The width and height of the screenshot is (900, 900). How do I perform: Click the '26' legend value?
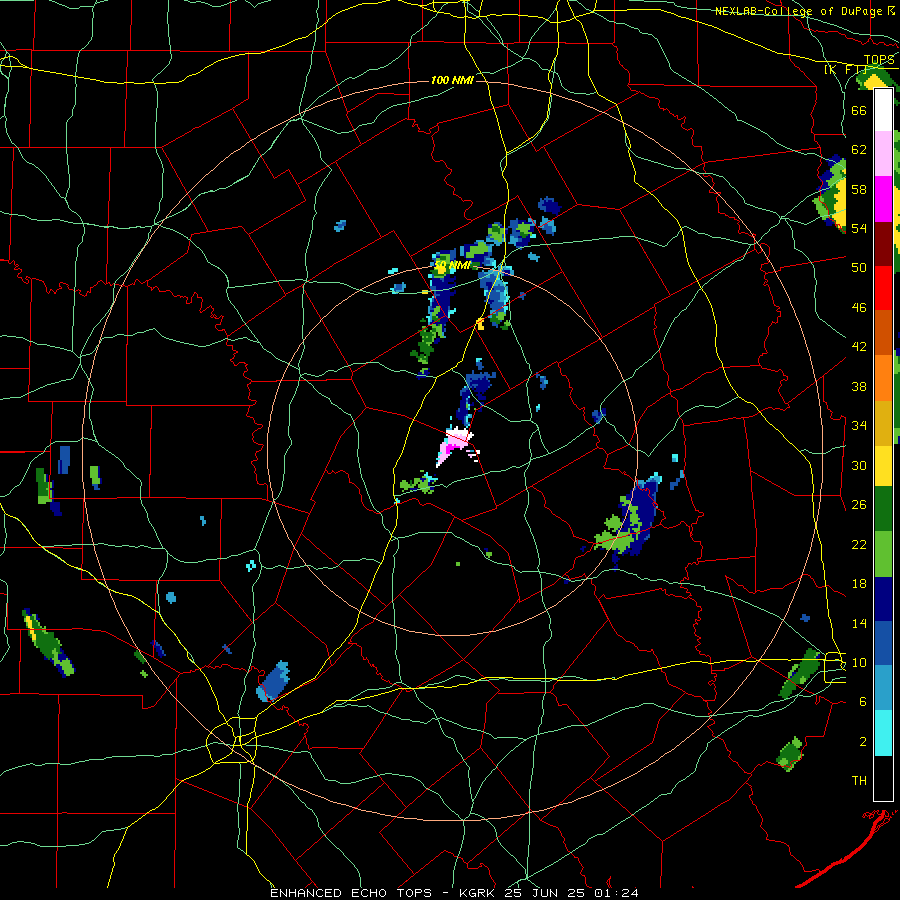[859, 505]
